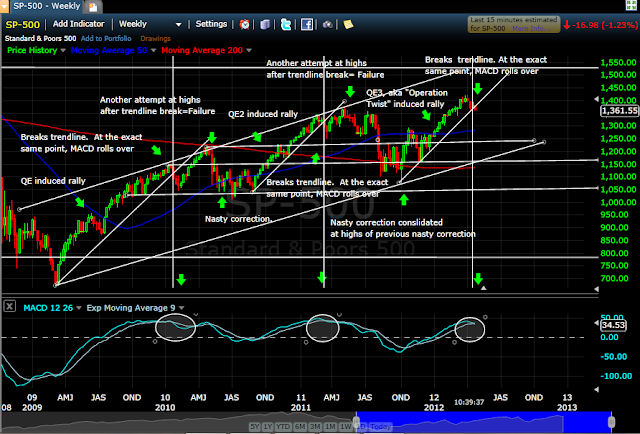The height and width of the screenshot is (434, 640).
Task: Click the MACD value tag 34.53
Action: tap(613, 325)
